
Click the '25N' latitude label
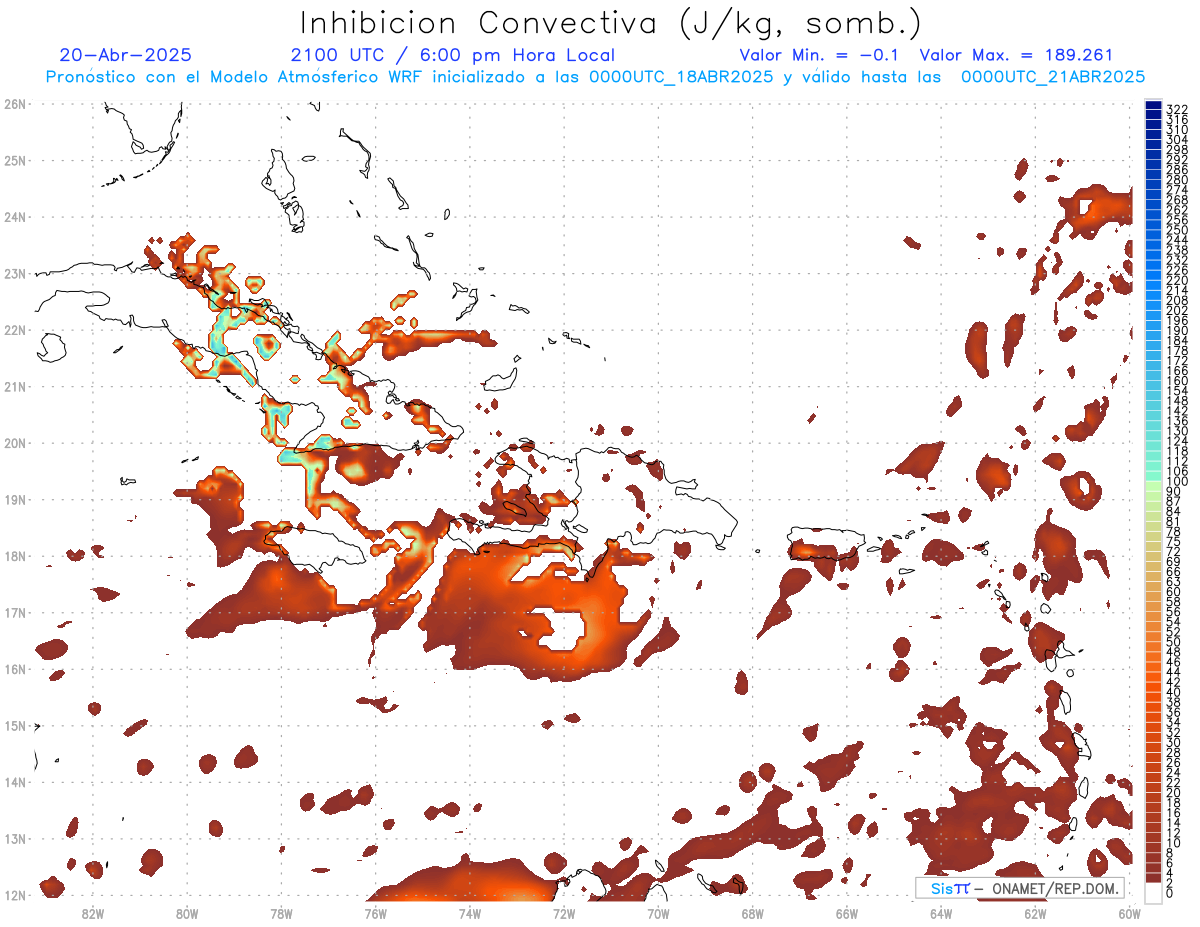(14, 160)
